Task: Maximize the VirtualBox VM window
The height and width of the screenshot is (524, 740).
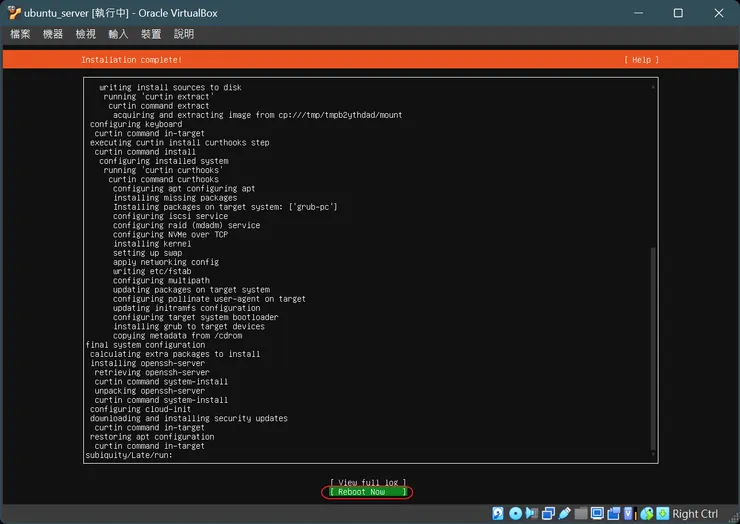Action: point(678,13)
